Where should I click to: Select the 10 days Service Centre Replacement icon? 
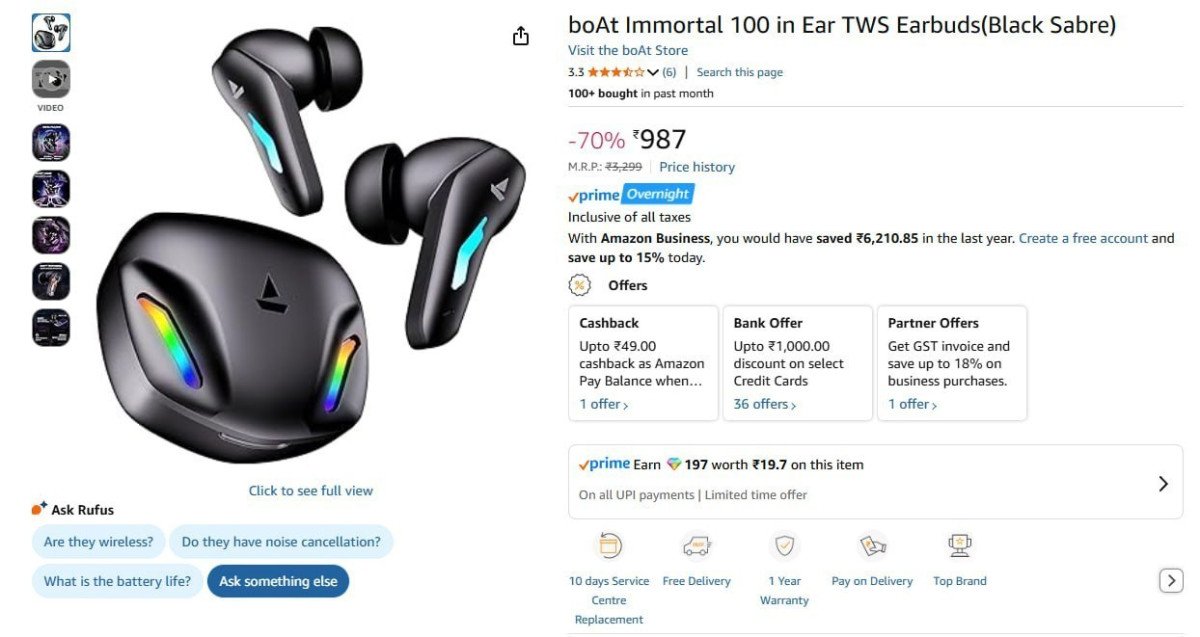[x=608, y=543]
